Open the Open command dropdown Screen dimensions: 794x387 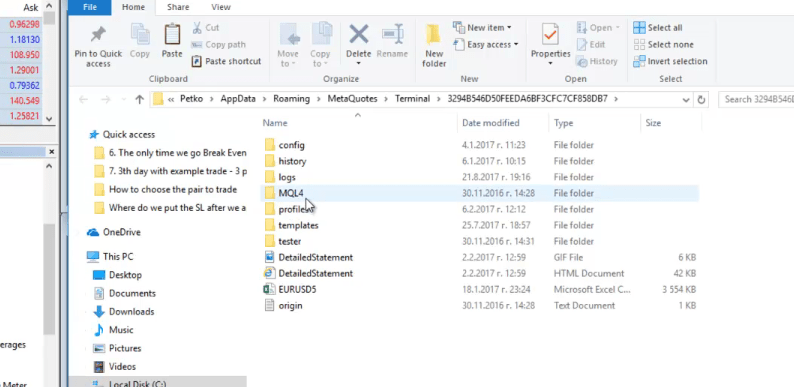(x=618, y=28)
